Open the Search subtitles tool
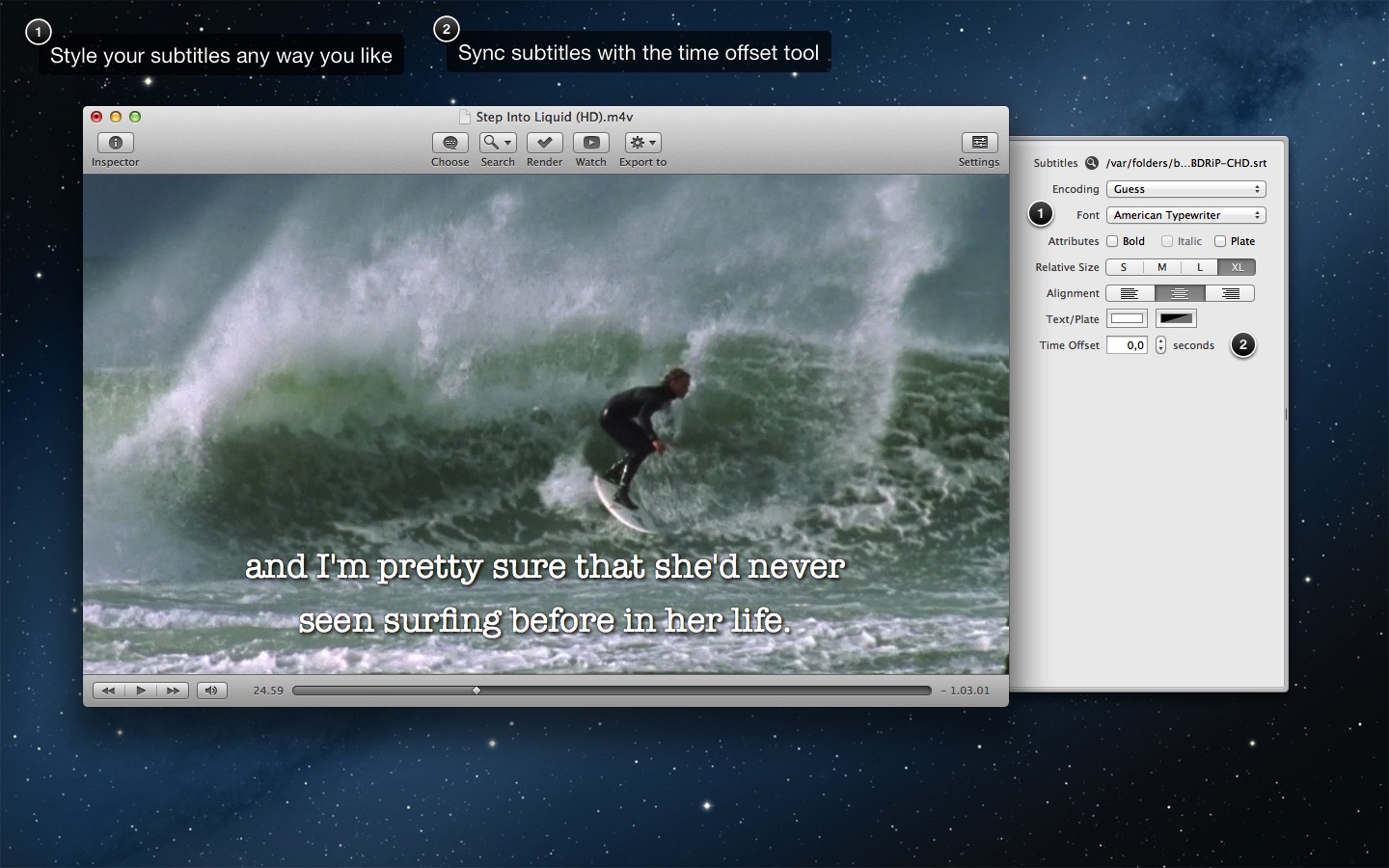The width and height of the screenshot is (1389, 868). (498, 143)
